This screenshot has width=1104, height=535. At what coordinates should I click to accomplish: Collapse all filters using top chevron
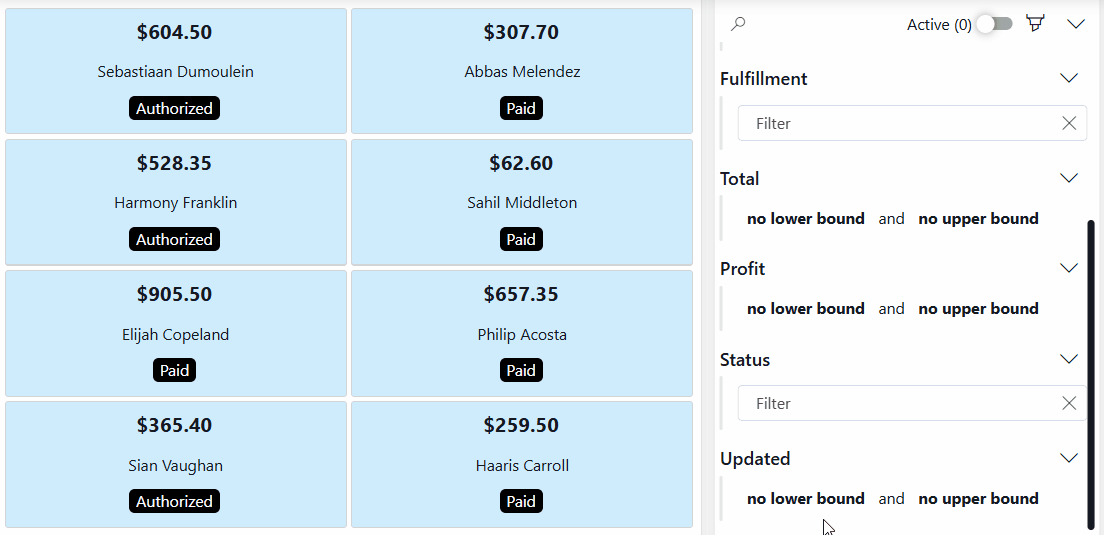click(1076, 24)
